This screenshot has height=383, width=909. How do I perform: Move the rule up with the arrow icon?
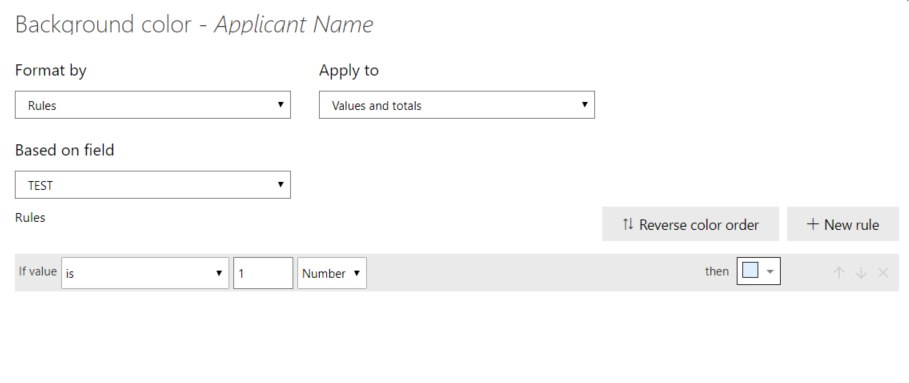(x=838, y=273)
